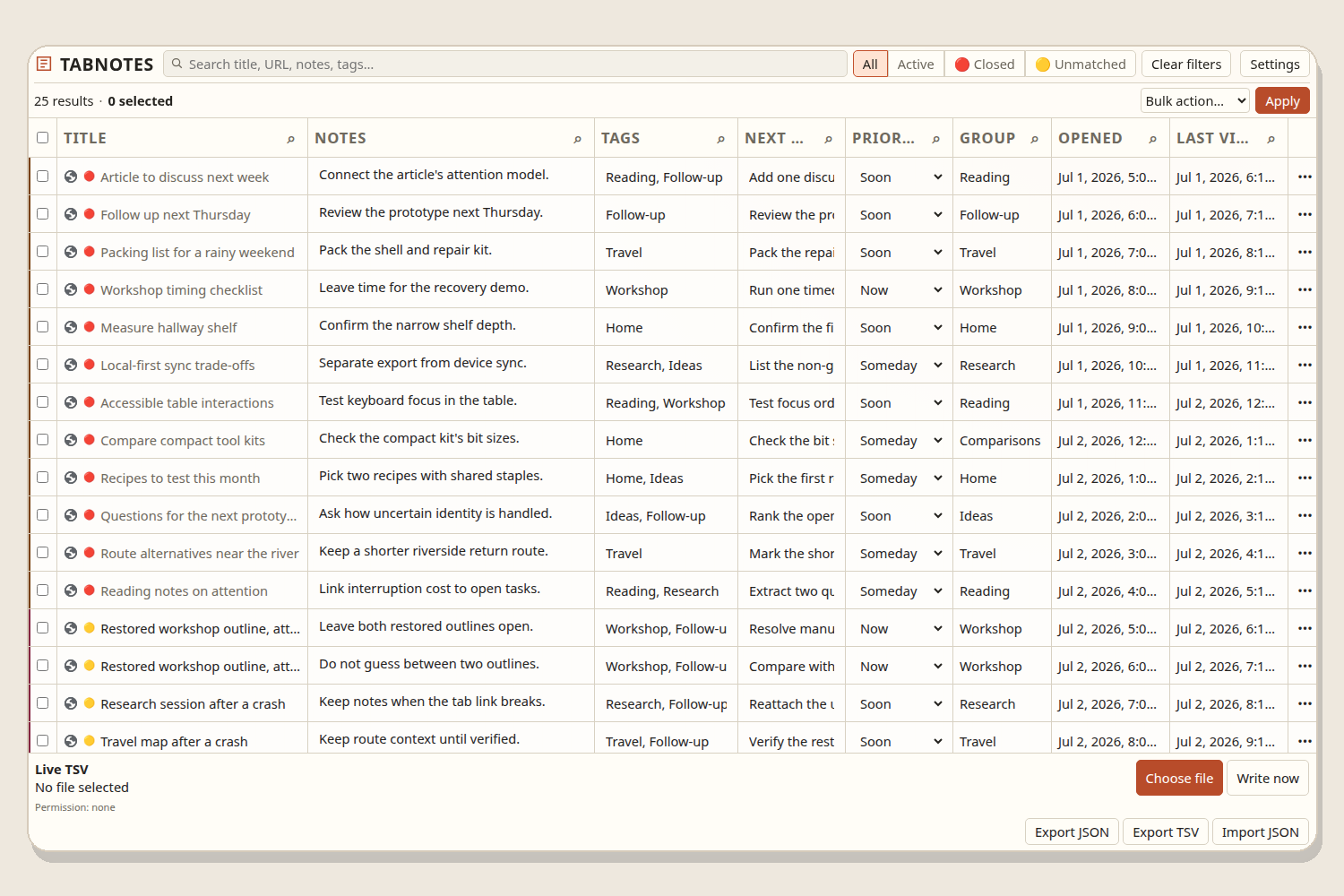This screenshot has width=1344, height=896.
Task: Open more actions for Article to discuss next week
Action: pyautogui.click(x=1305, y=177)
